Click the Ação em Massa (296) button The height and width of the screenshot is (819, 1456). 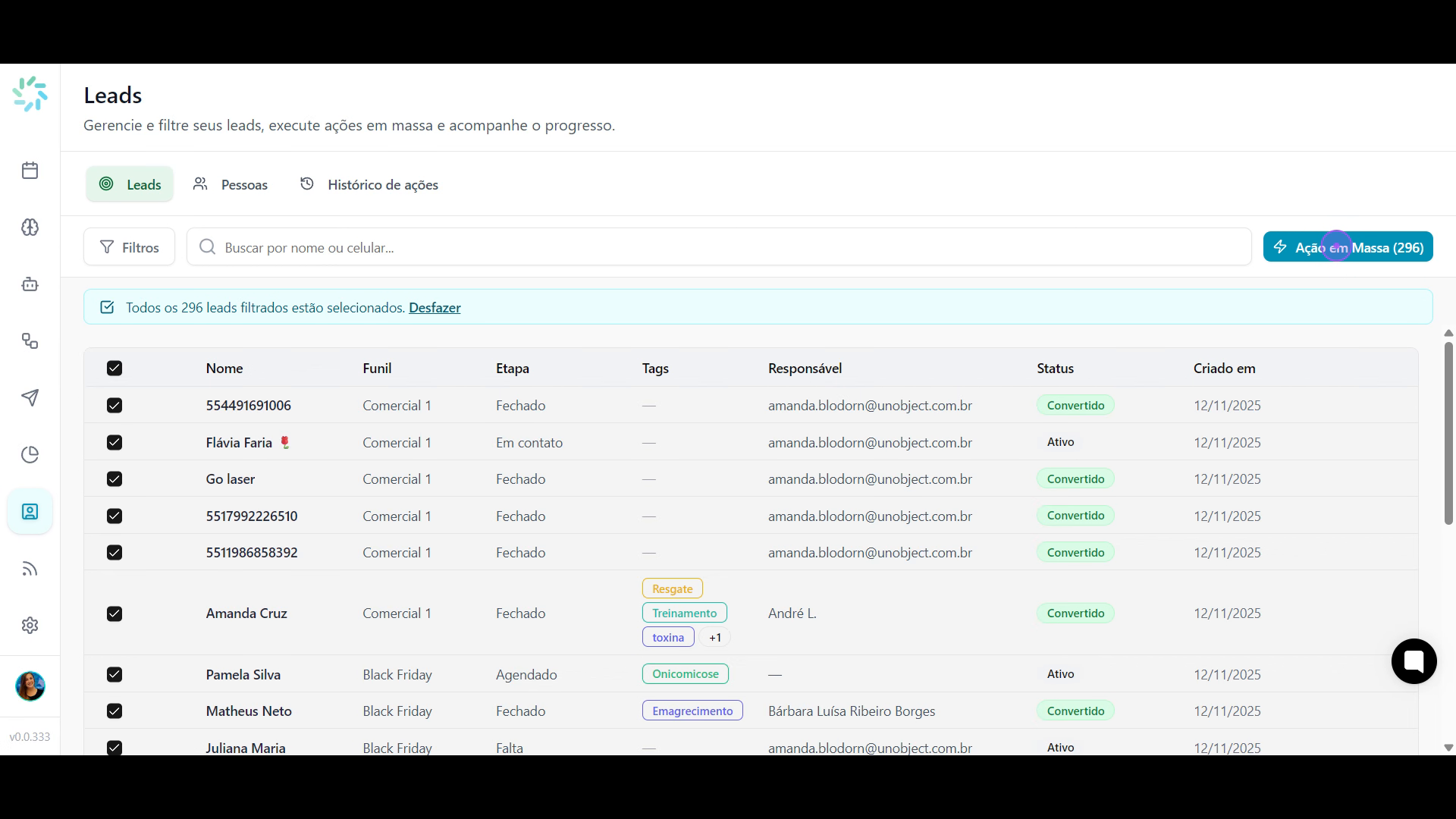[1348, 247]
